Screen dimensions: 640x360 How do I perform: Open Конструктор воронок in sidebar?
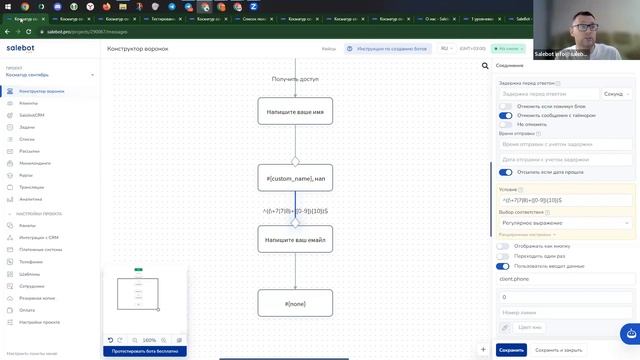tap(41, 91)
